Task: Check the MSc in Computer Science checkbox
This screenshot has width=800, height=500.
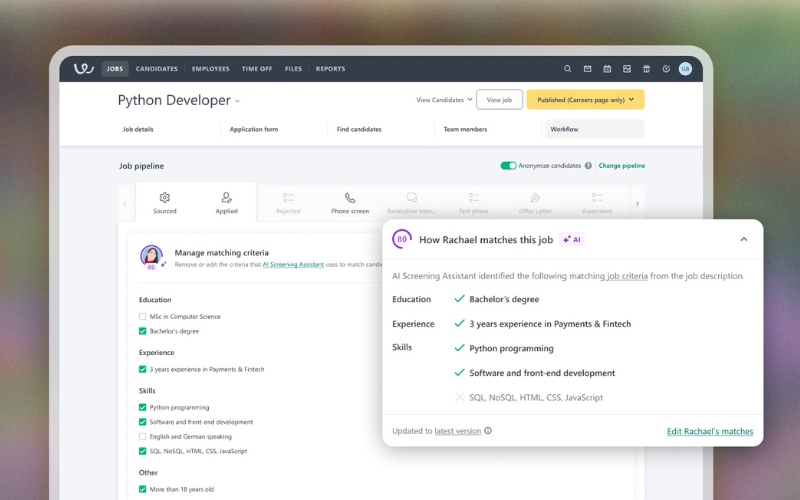Action: (143, 317)
